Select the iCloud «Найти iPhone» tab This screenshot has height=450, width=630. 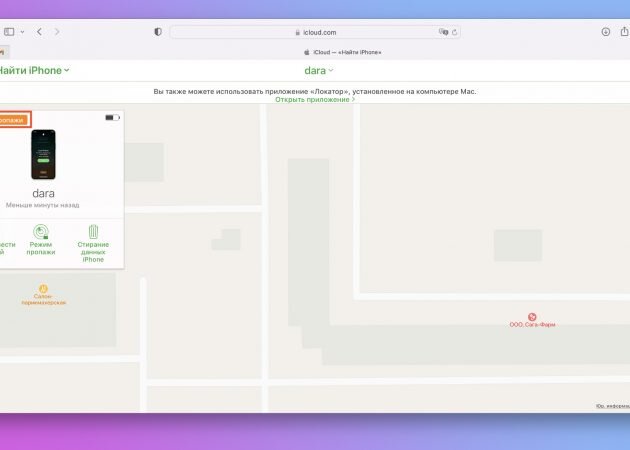point(343,52)
